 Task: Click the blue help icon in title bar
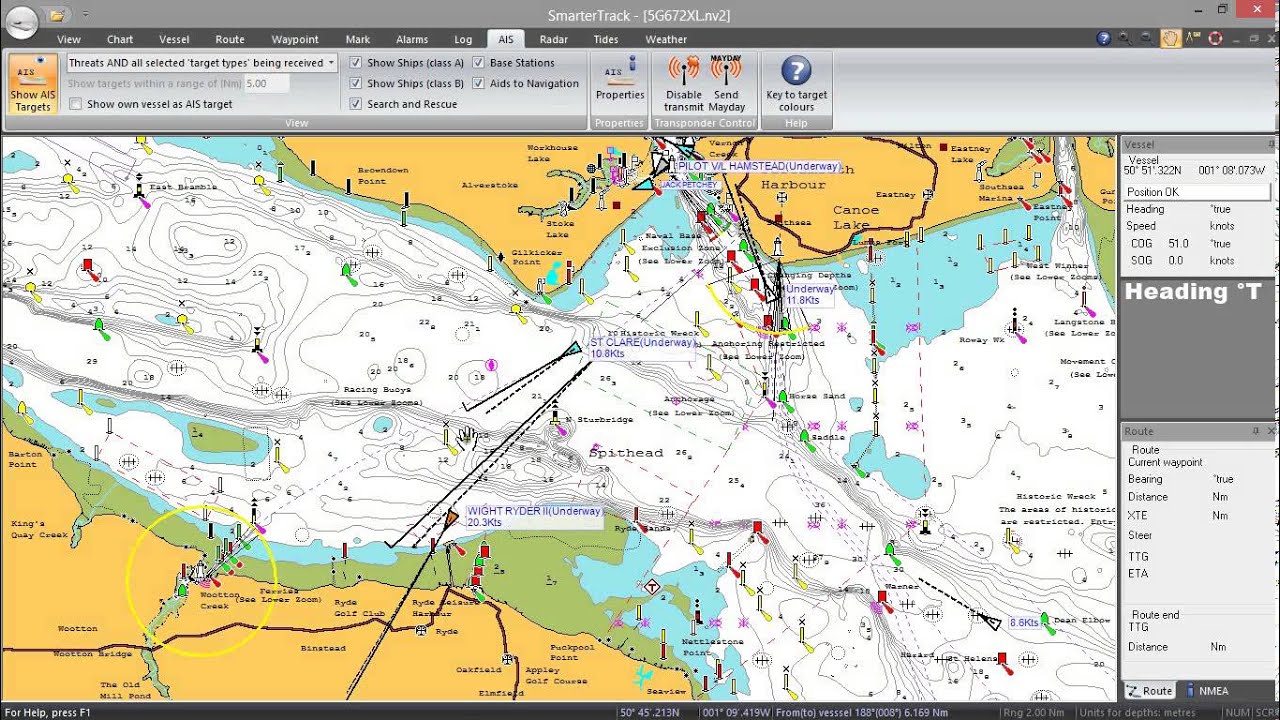(x=1104, y=39)
